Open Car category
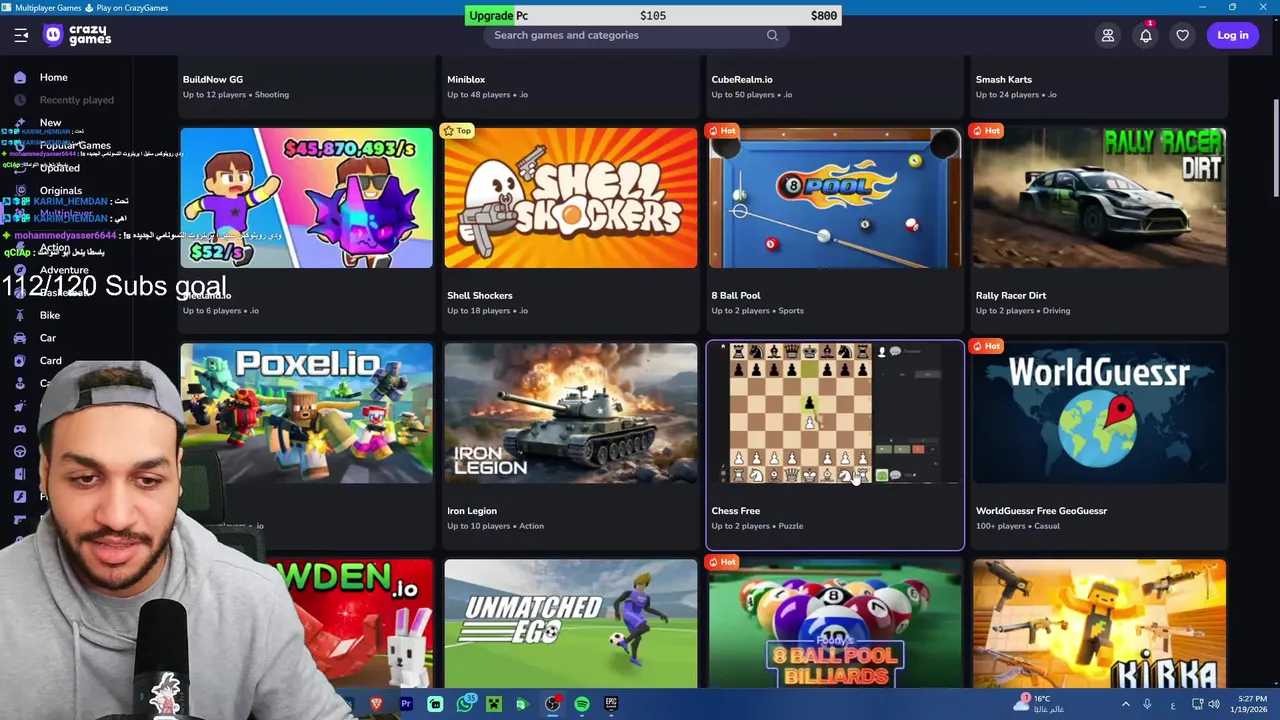The image size is (1280, 720). pyautogui.click(x=48, y=338)
